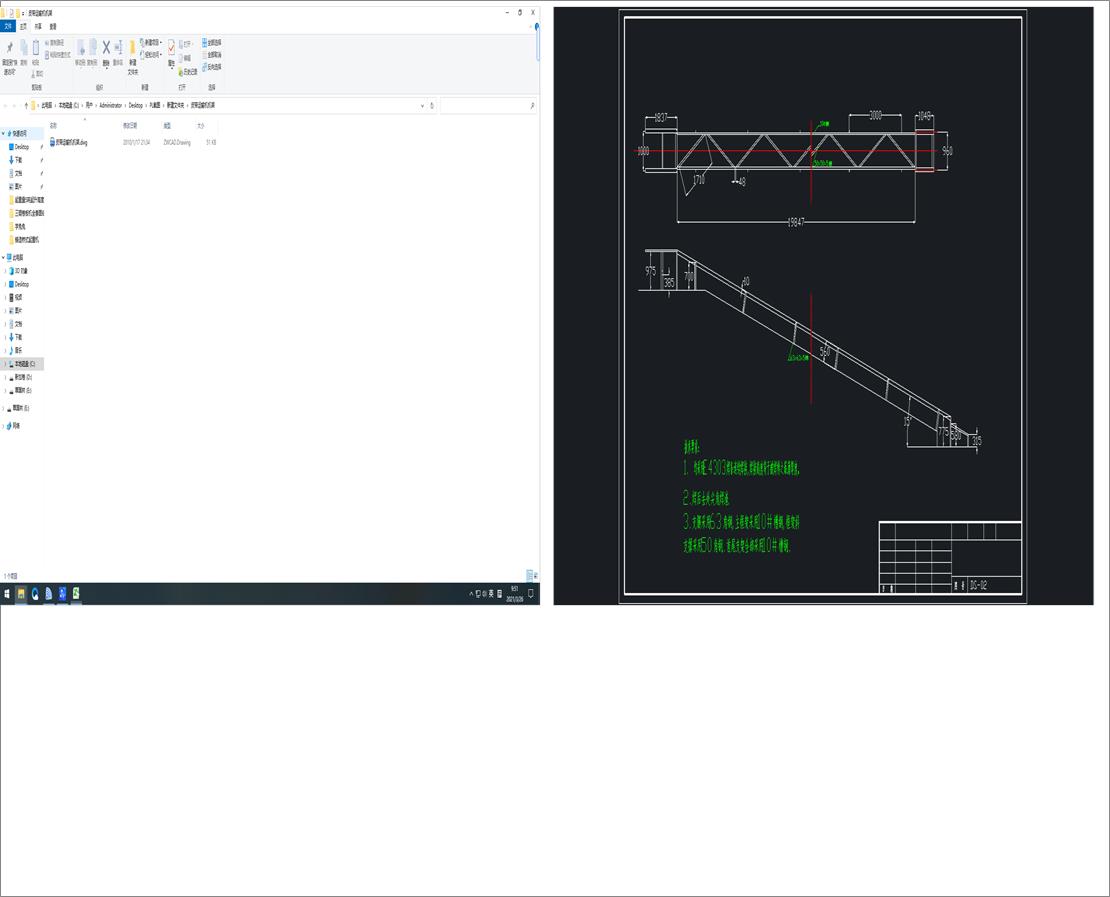Click Edit in the Open group

185,58
